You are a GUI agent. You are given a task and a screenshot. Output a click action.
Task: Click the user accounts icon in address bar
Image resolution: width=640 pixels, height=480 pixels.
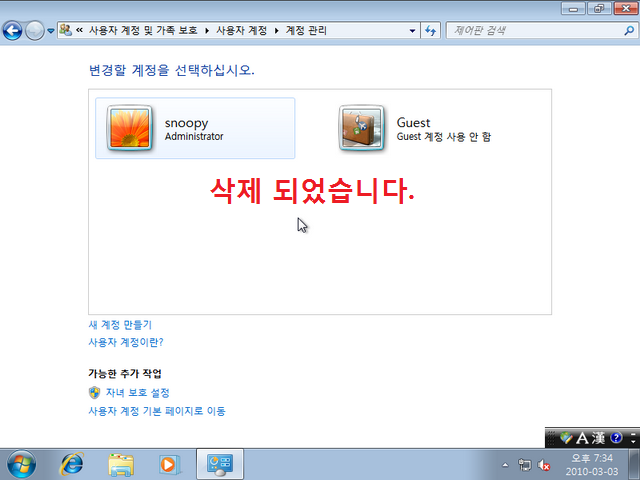65,30
